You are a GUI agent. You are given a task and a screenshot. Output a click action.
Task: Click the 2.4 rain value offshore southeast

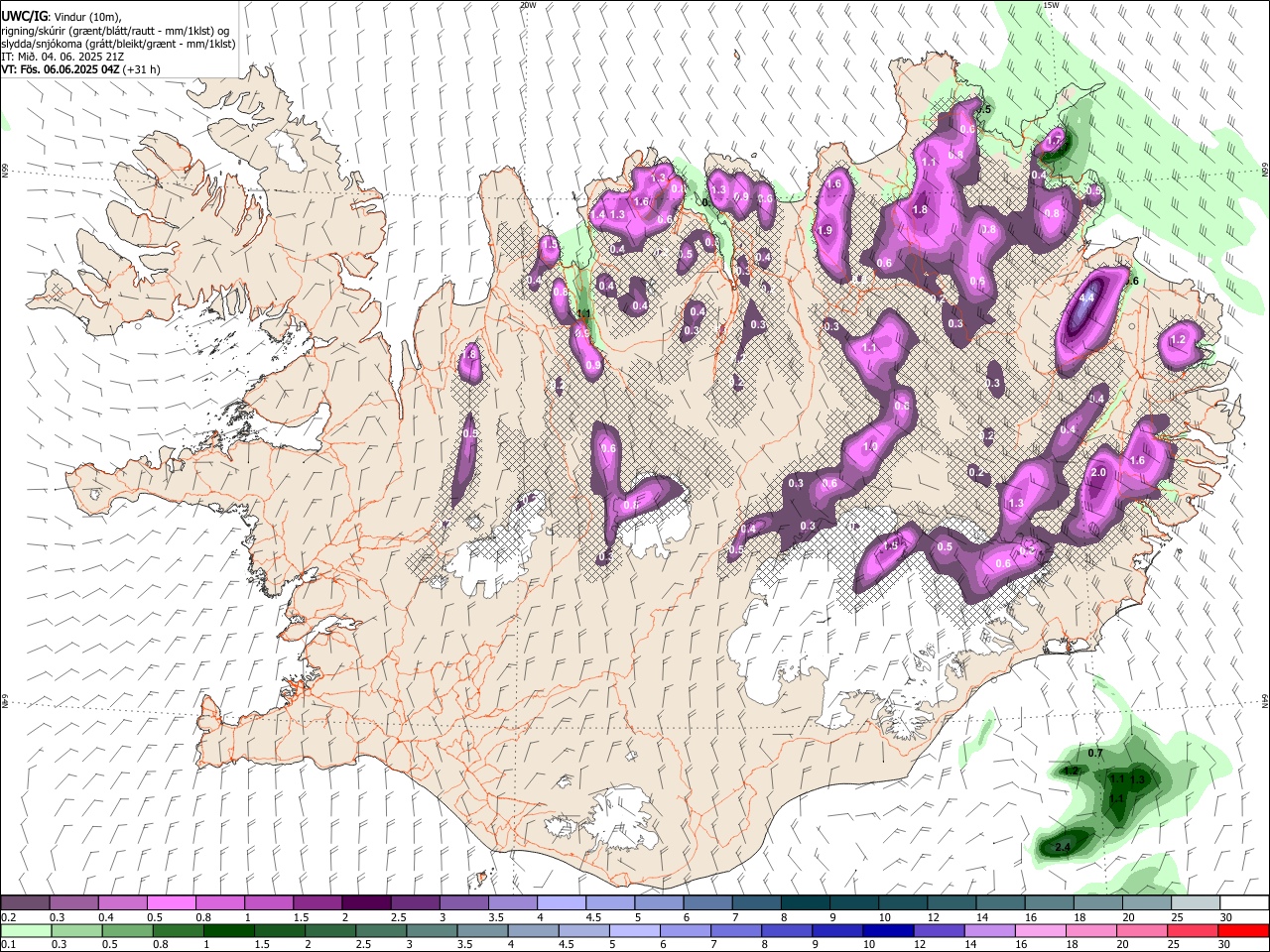(1063, 847)
